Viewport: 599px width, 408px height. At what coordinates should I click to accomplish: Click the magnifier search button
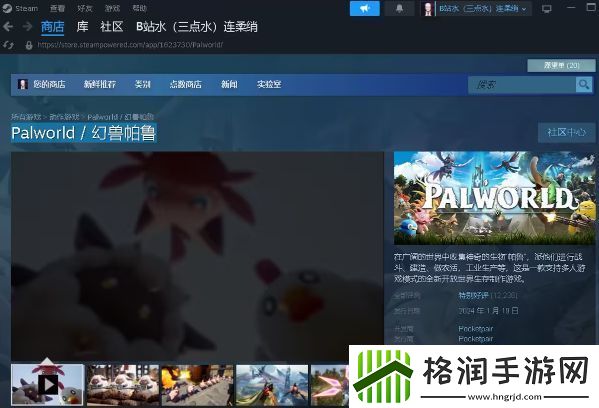coord(584,84)
